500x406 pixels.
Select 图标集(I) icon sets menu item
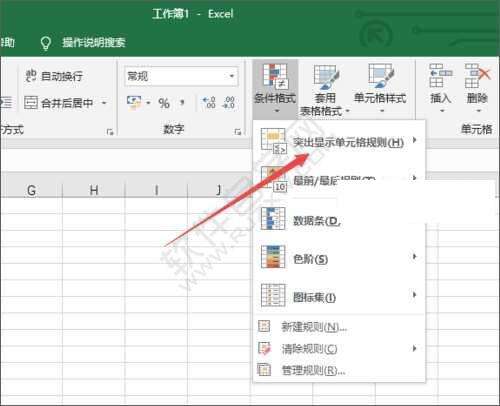pyautogui.click(x=339, y=295)
